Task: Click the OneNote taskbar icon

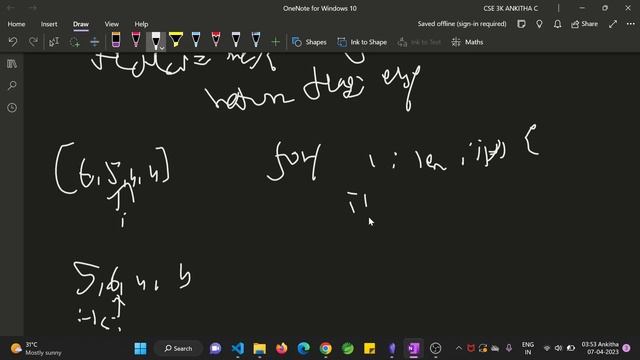Action: (x=413, y=348)
